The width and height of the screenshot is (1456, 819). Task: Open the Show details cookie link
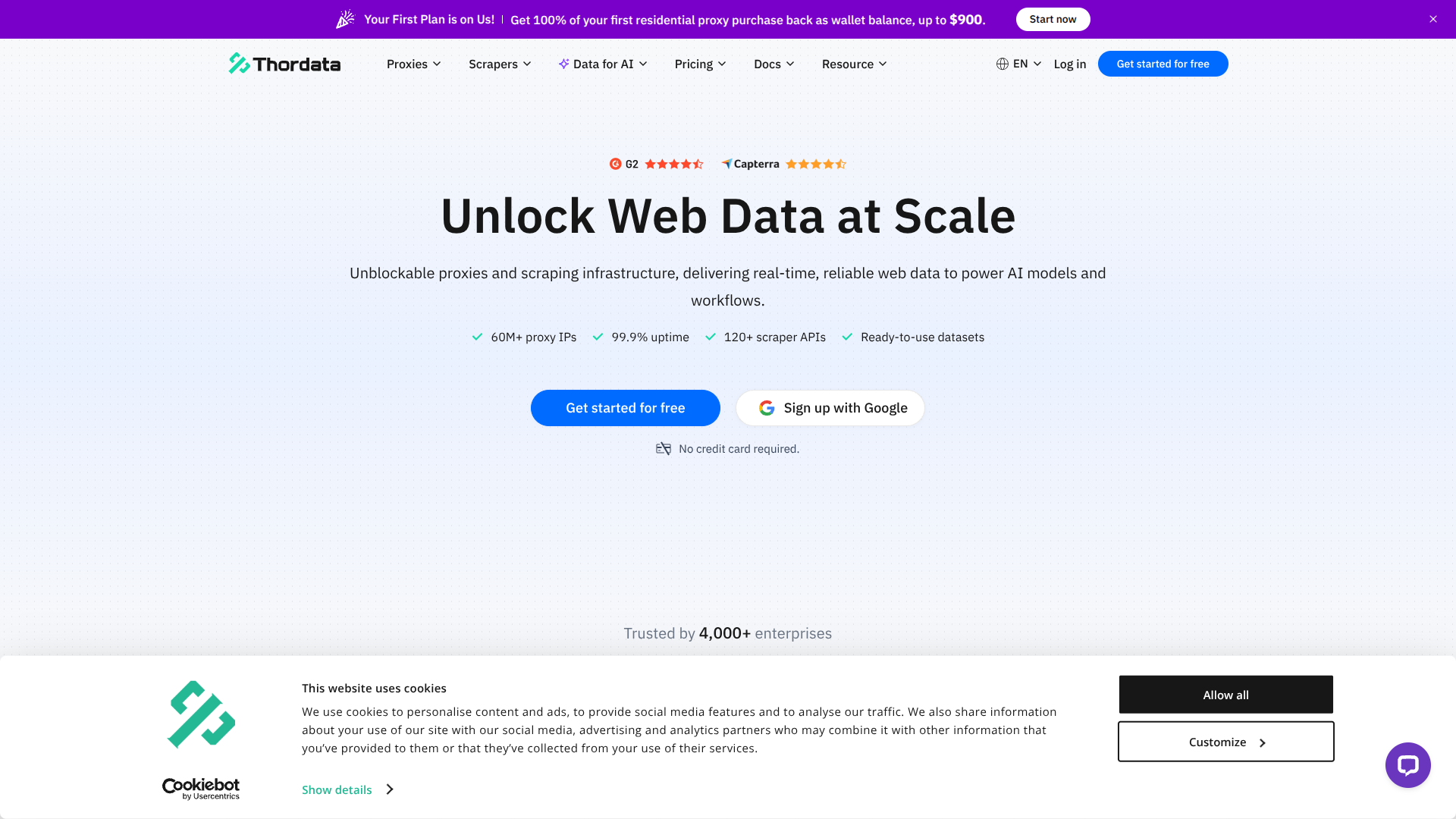pyautogui.click(x=337, y=789)
